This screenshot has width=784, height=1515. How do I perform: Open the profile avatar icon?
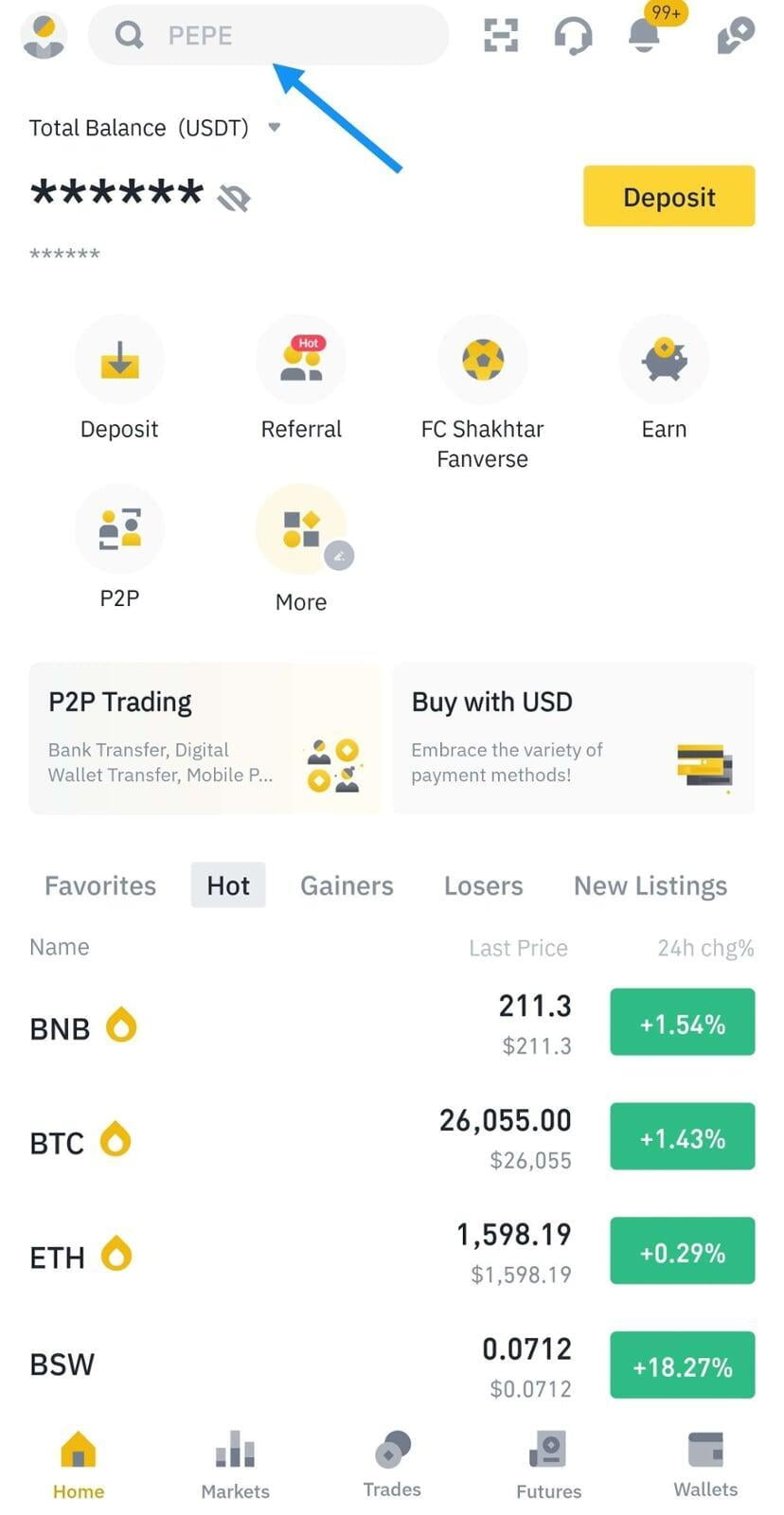coord(44,36)
